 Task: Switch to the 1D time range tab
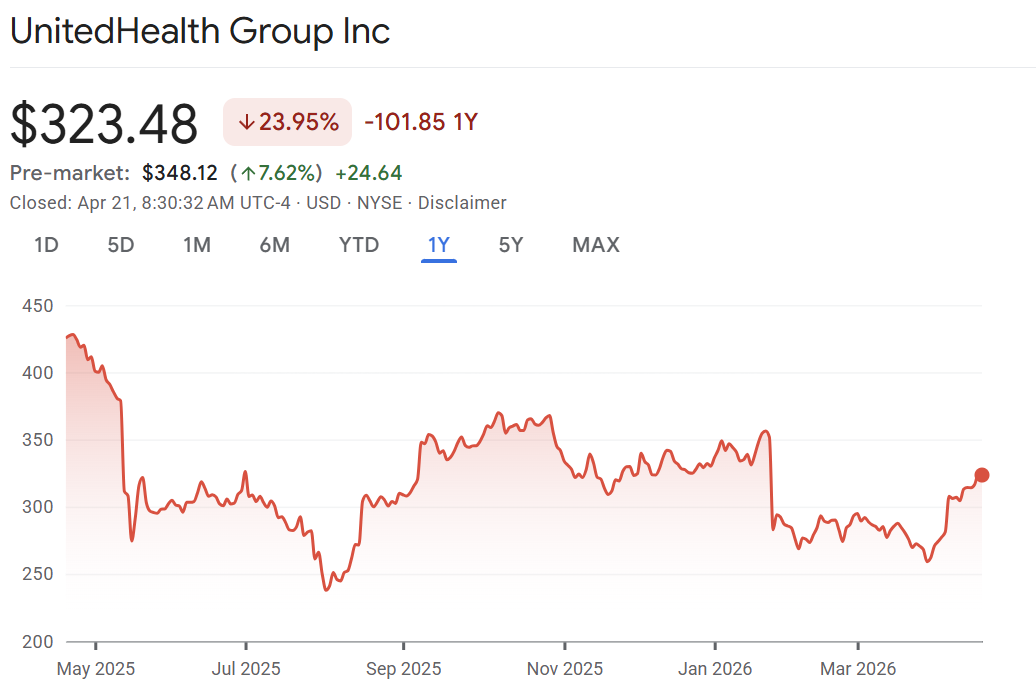tap(46, 245)
